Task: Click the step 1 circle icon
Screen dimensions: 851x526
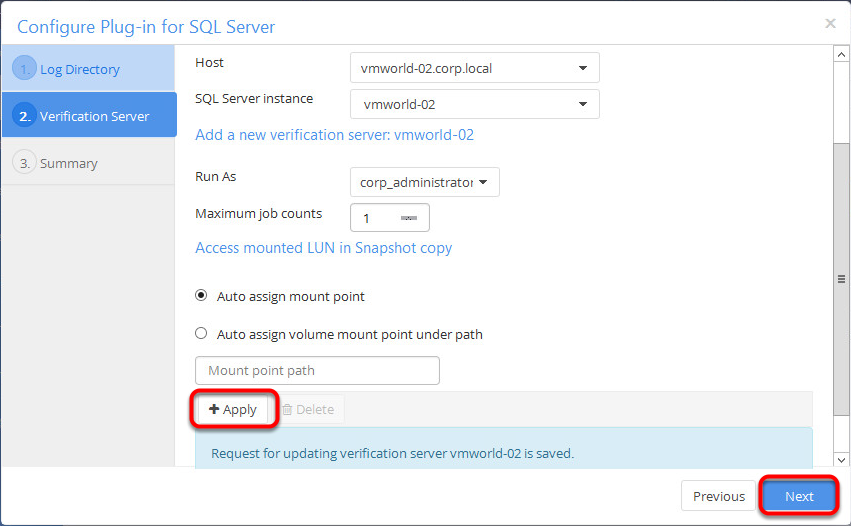Action: 24,69
